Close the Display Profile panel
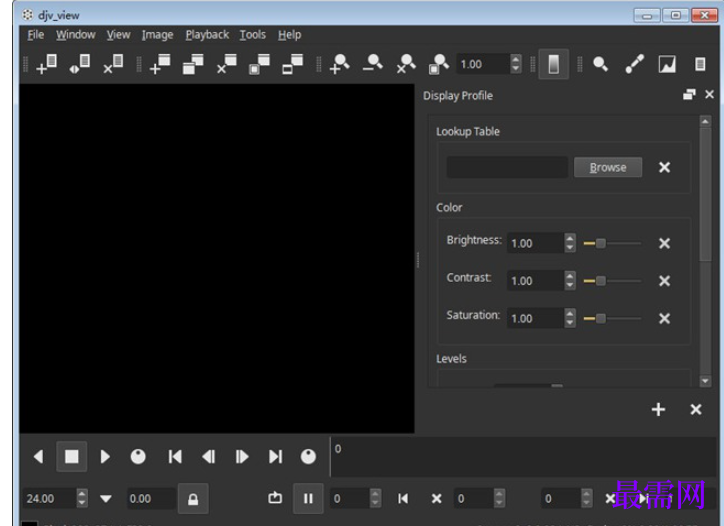 tap(709, 95)
